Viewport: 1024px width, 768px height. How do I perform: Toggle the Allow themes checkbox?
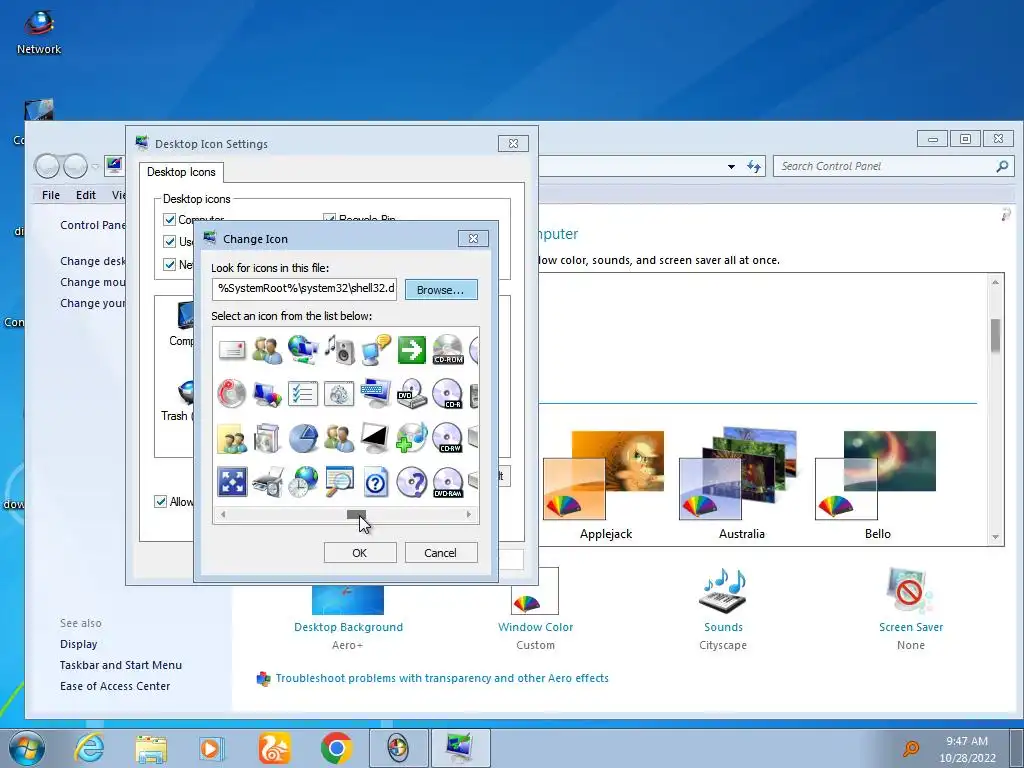(x=161, y=502)
